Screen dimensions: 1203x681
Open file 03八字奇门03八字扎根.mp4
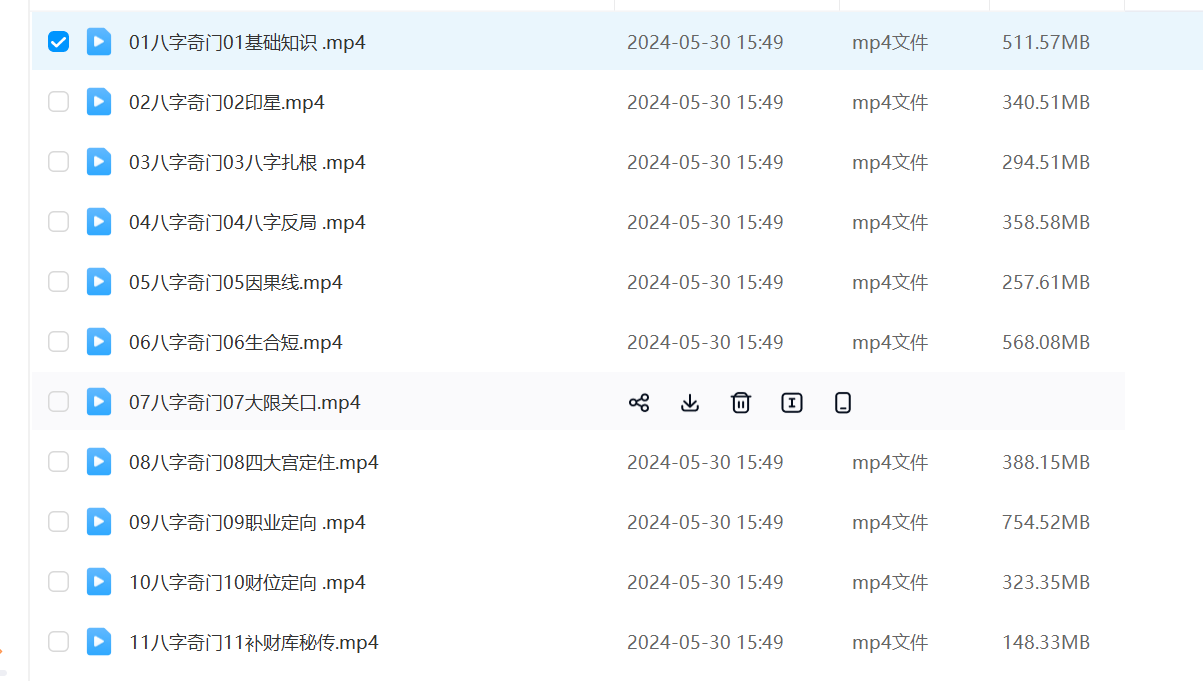[247, 162]
